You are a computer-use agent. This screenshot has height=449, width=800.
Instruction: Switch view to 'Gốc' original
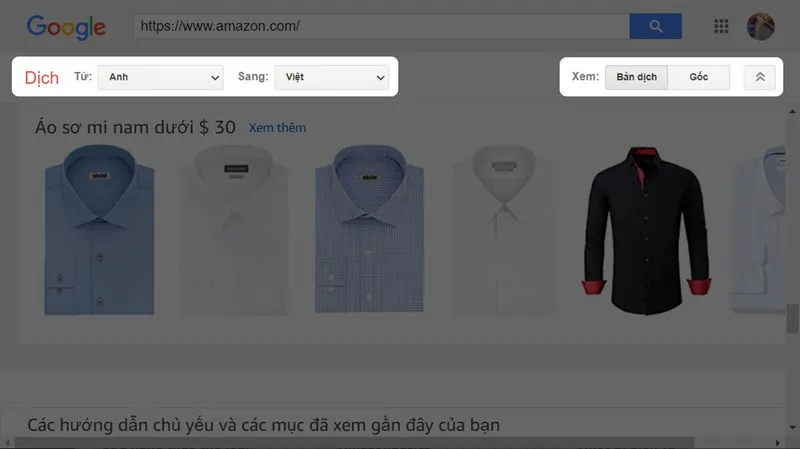pos(698,77)
